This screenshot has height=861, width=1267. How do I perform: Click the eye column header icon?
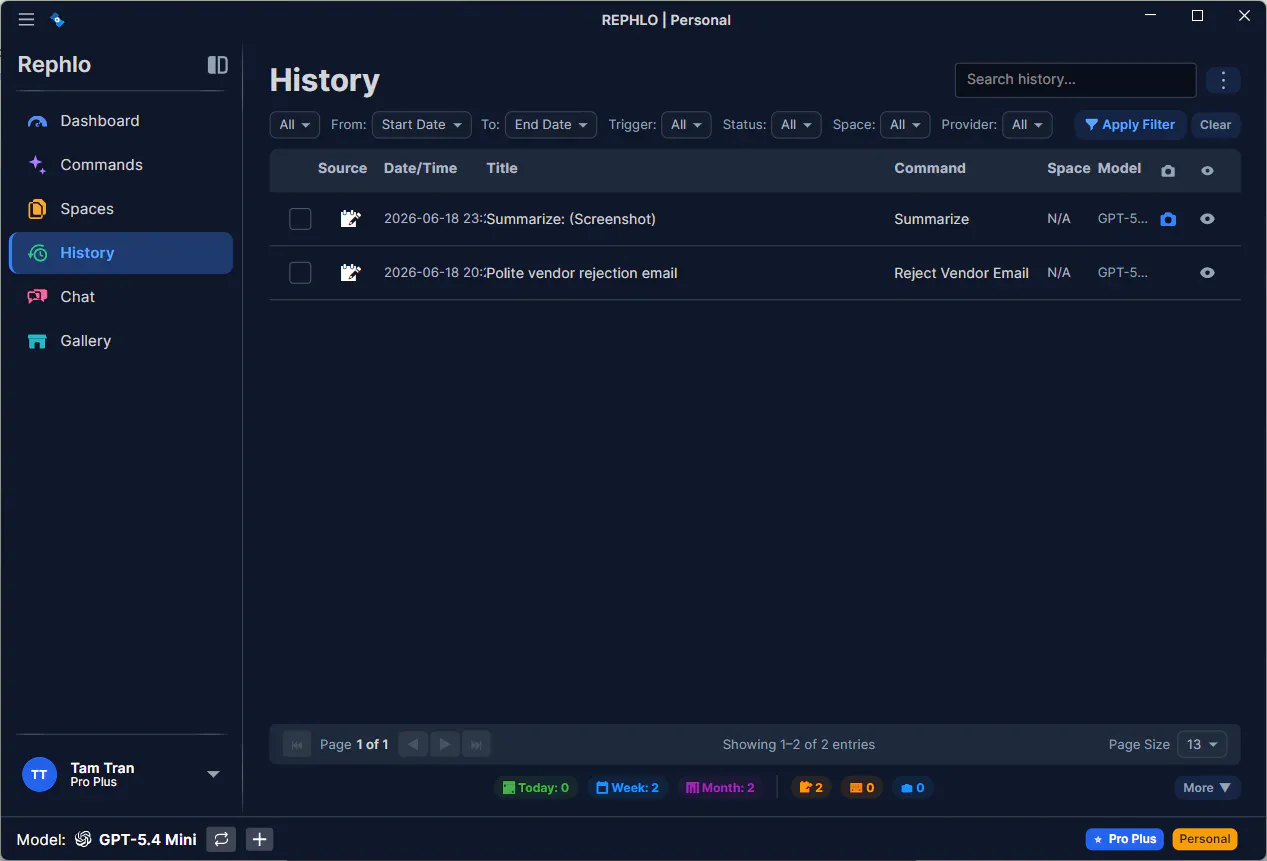[x=1207, y=171]
